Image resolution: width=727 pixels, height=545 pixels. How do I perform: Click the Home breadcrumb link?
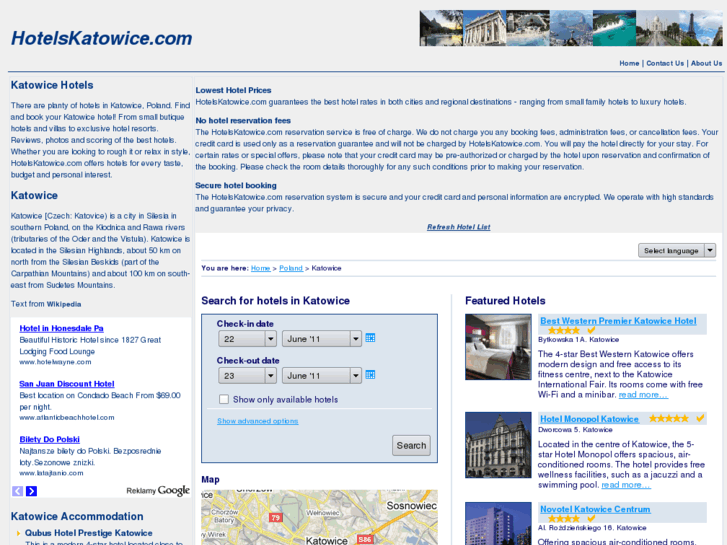[x=261, y=268]
